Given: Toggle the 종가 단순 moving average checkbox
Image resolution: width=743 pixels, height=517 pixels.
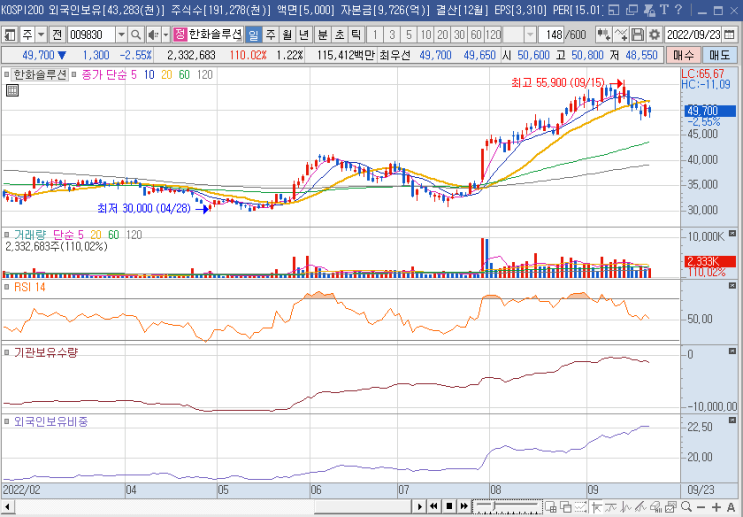Looking at the screenshot, I should 74,75.
